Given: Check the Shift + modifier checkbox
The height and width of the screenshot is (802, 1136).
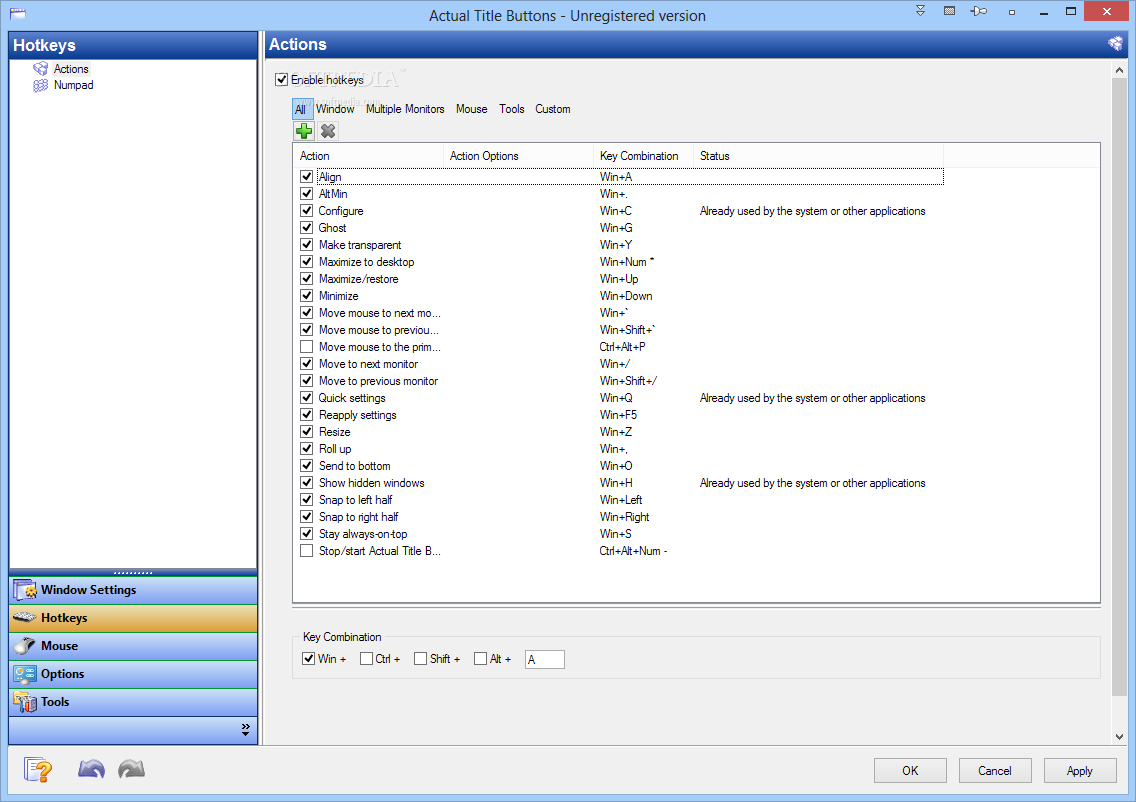Looking at the screenshot, I should pyautogui.click(x=420, y=659).
